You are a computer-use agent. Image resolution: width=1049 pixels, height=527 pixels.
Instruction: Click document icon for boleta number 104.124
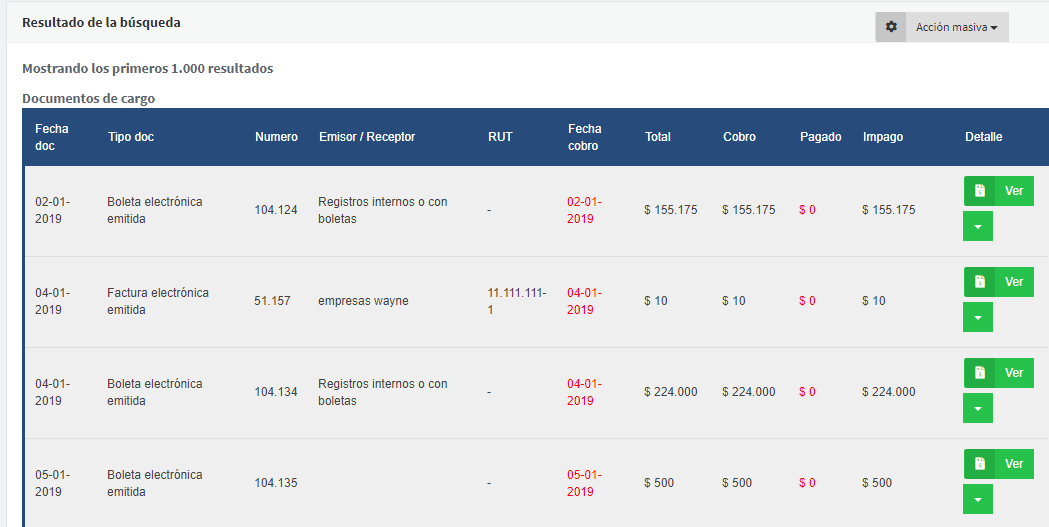(980, 191)
